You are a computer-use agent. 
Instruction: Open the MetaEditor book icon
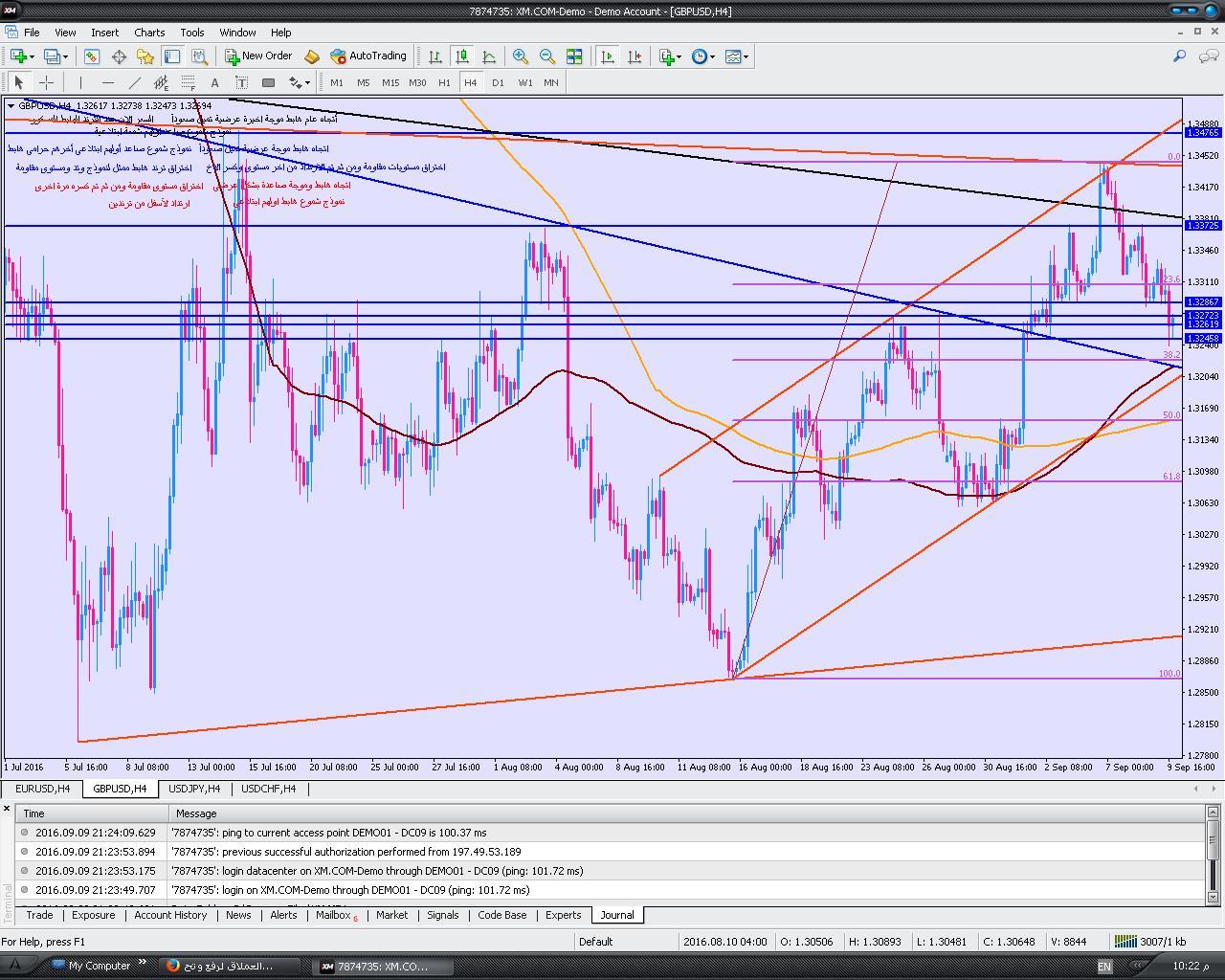tap(311, 56)
